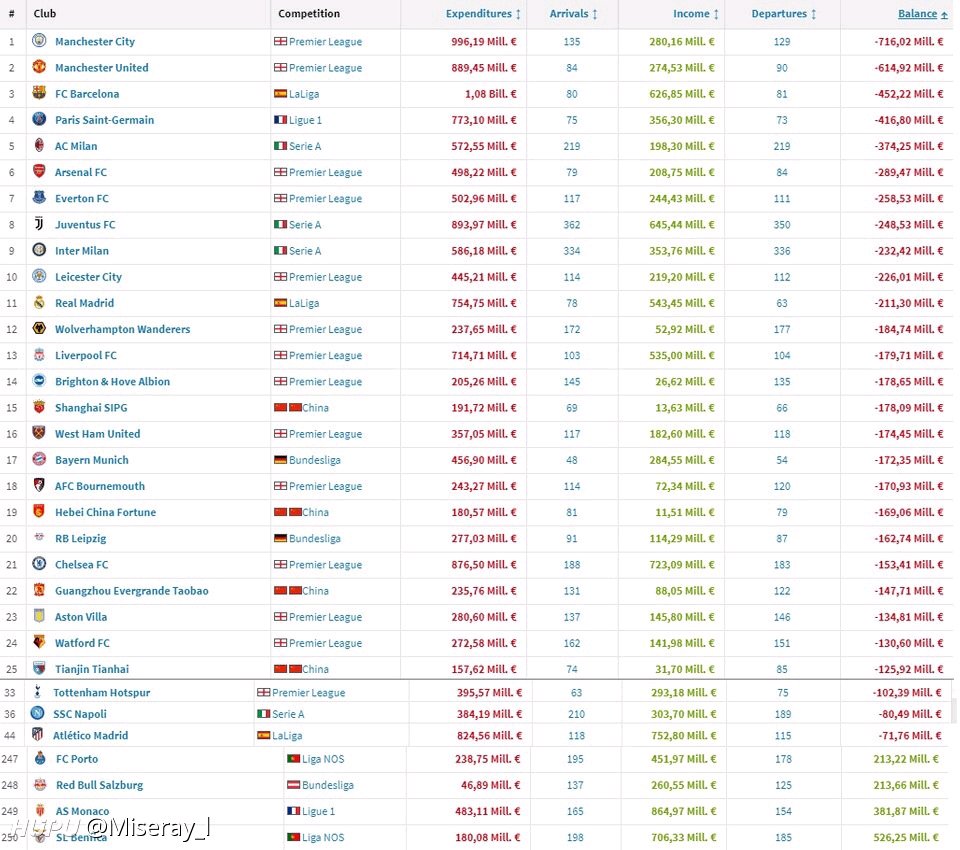Click the Juventus FC logo icon
The width and height of the screenshot is (960, 850).
coord(39,224)
